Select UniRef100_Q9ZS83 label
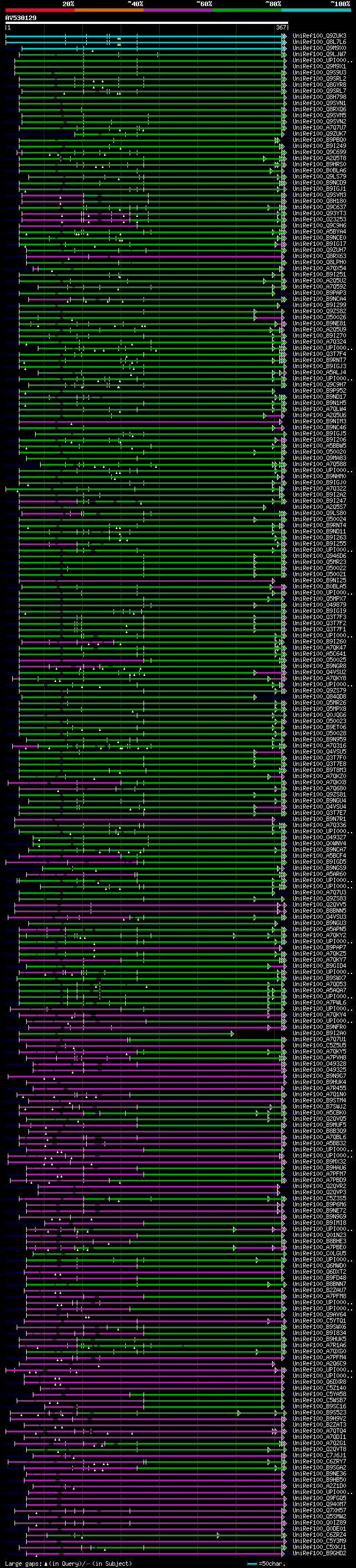This screenshot has width=356, height=1568. (319, 898)
